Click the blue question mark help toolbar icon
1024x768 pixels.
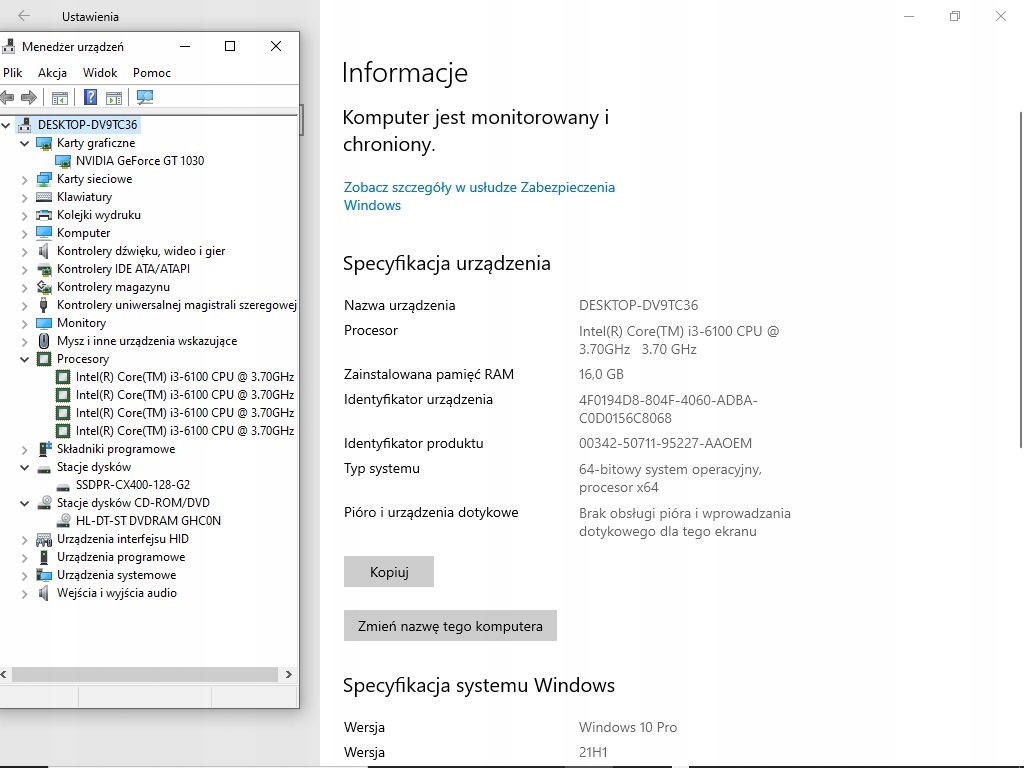click(90, 98)
